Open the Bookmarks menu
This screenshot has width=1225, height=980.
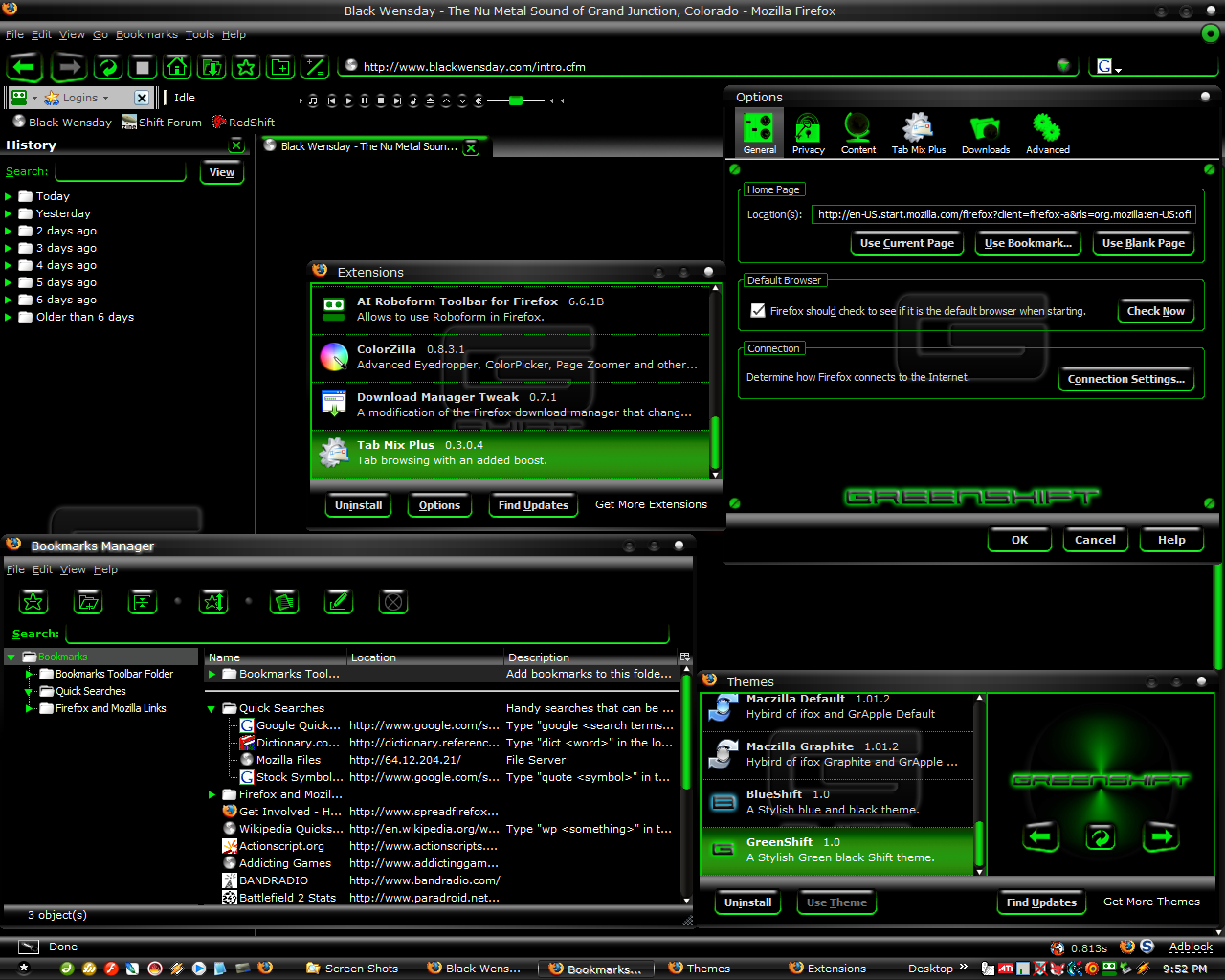146,34
